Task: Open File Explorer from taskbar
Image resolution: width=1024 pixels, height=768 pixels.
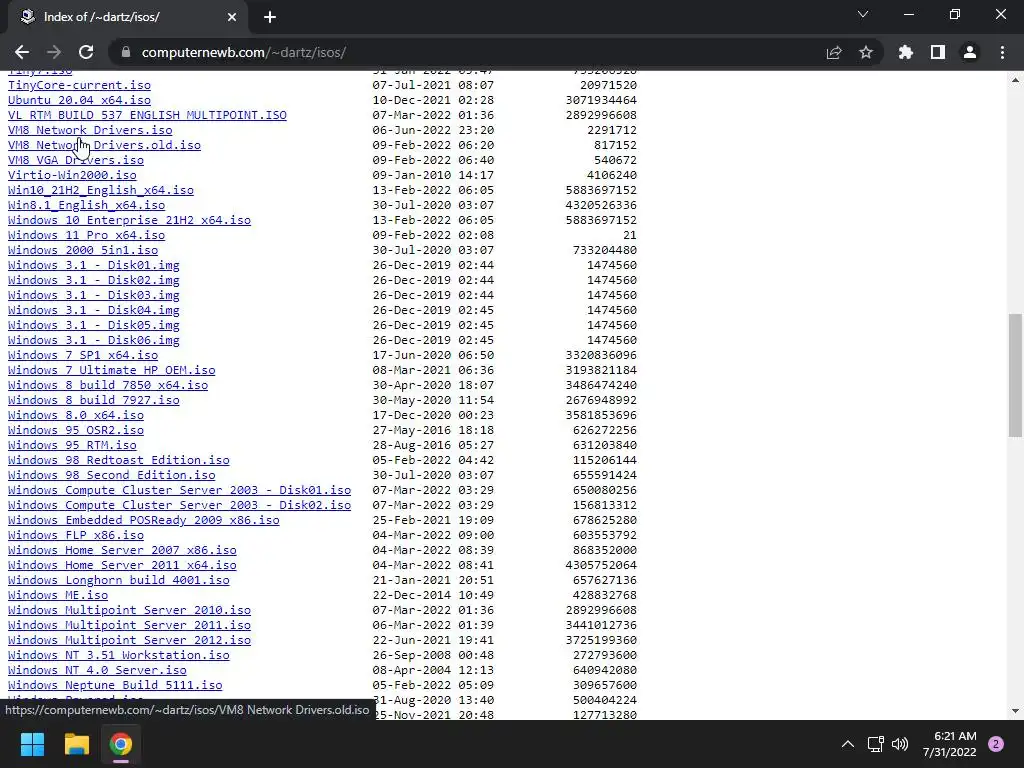Action: pos(76,744)
